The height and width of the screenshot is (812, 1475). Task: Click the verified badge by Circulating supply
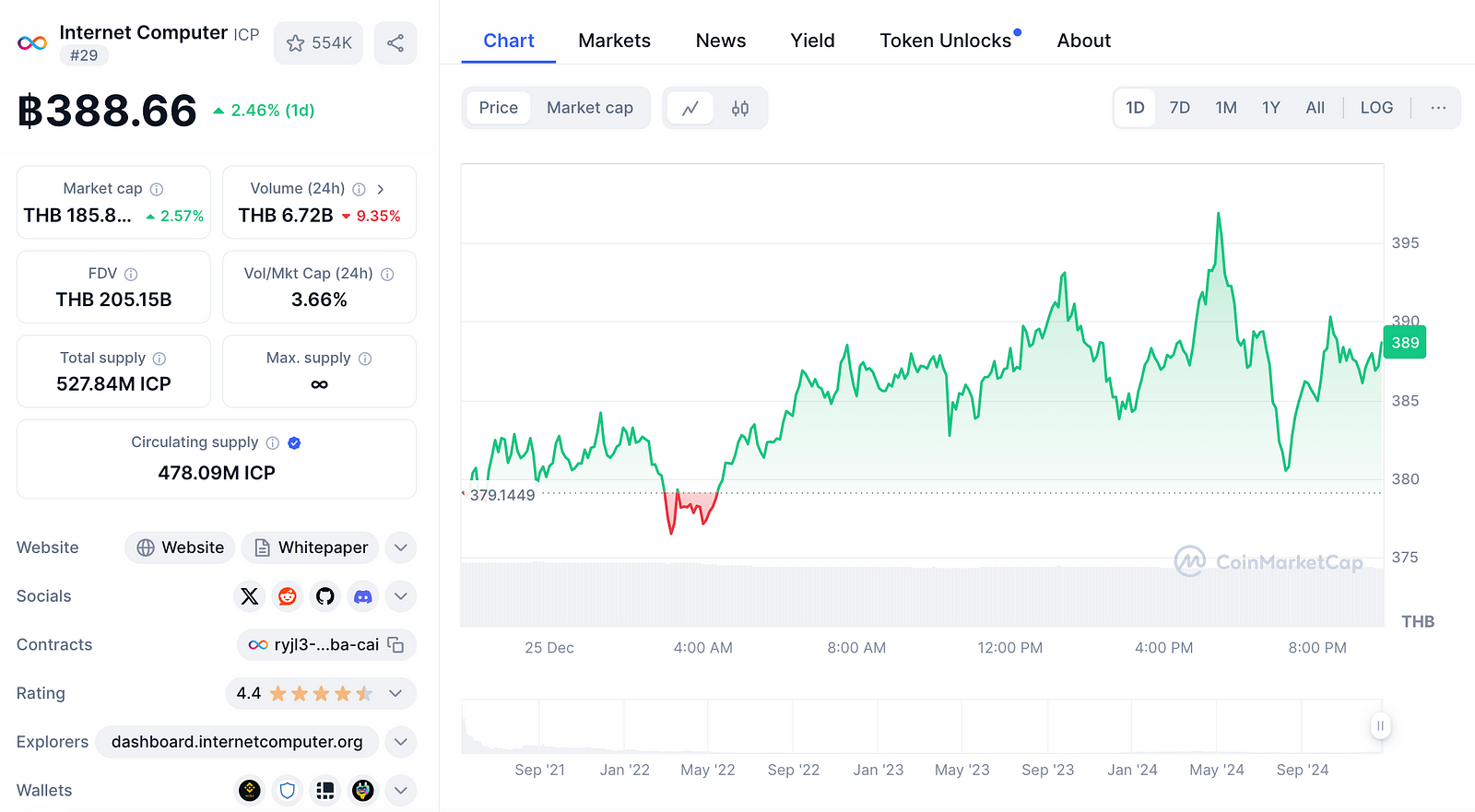[x=294, y=443]
